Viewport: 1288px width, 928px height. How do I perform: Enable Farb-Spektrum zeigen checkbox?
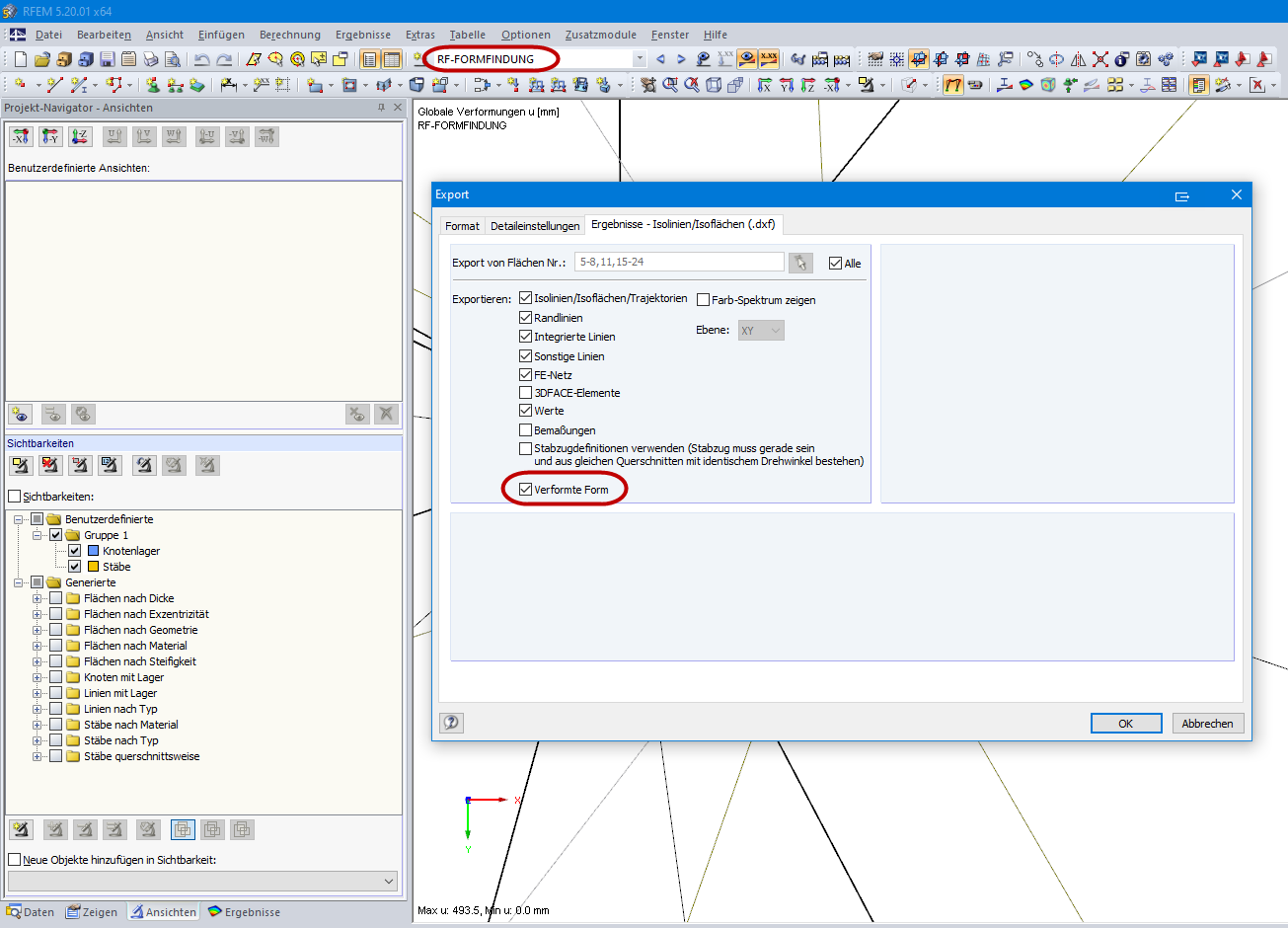click(x=704, y=300)
